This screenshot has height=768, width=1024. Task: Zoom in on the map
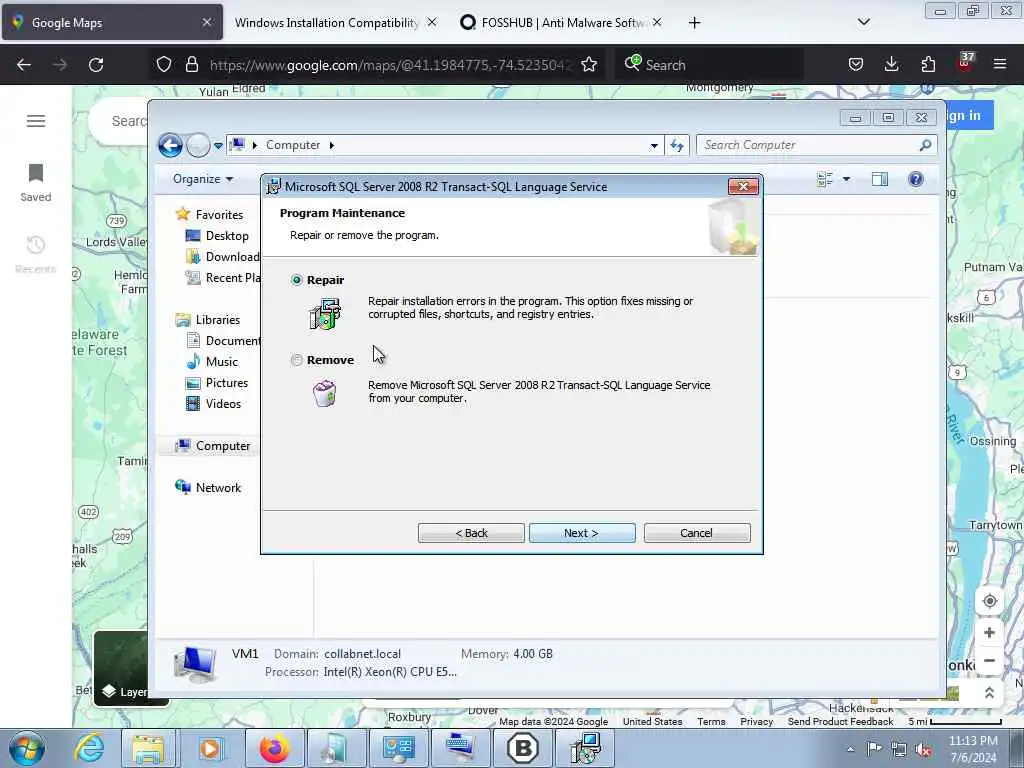click(x=989, y=633)
